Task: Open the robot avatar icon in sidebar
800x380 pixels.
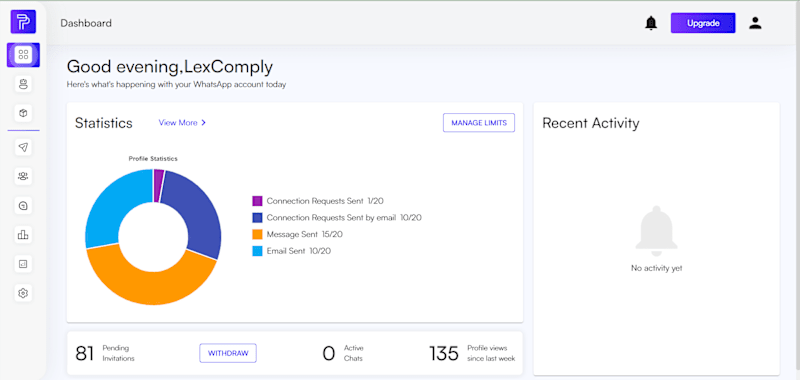Action: (23, 84)
